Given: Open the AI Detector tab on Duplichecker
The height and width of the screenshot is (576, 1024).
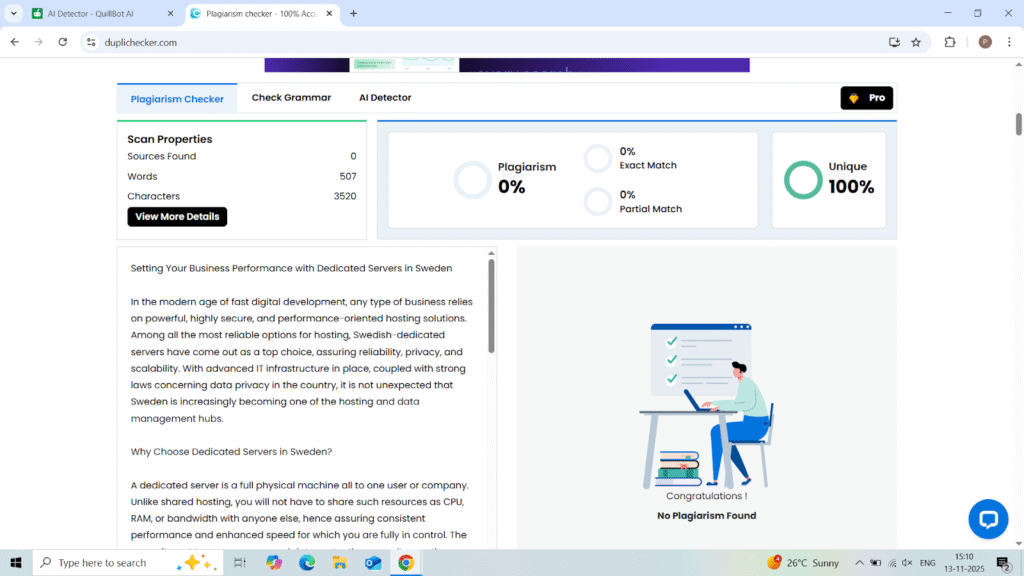Looking at the screenshot, I should point(385,98).
